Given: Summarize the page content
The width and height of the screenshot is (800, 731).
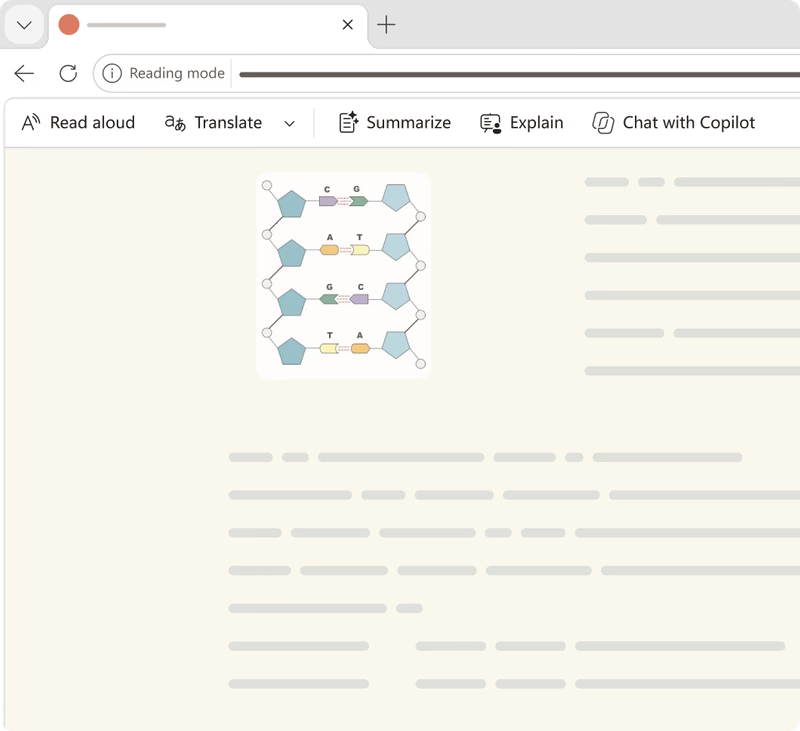Looking at the screenshot, I should click(x=395, y=123).
